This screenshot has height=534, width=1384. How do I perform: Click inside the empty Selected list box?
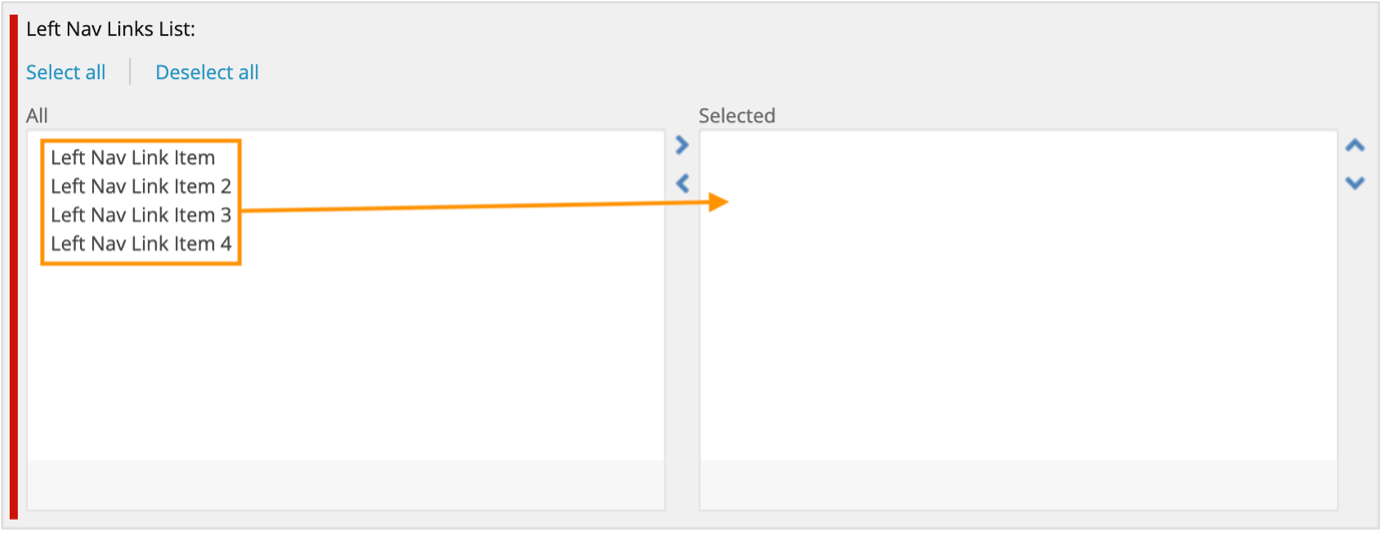pos(1018,320)
